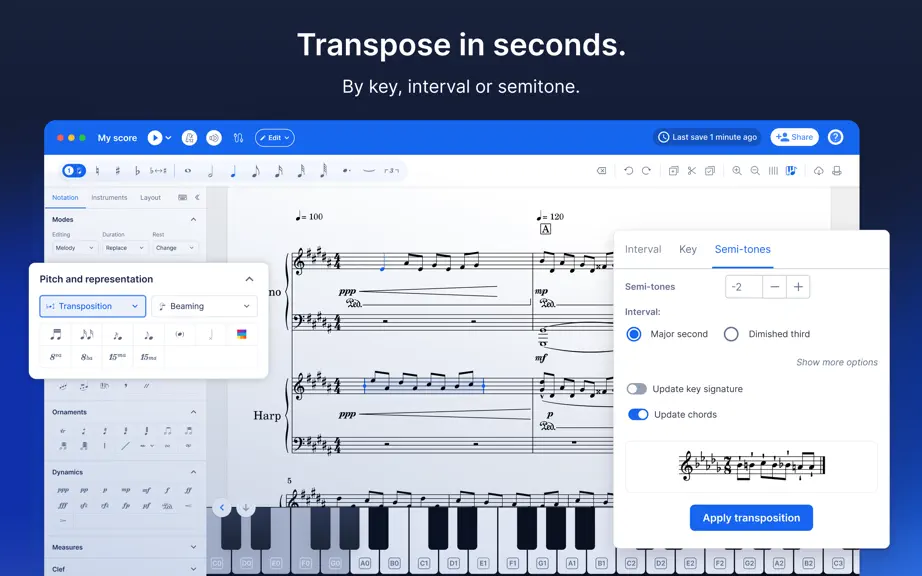The width and height of the screenshot is (922, 576).
Task: Select half note duration
Action: pyautogui.click(x=211, y=171)
